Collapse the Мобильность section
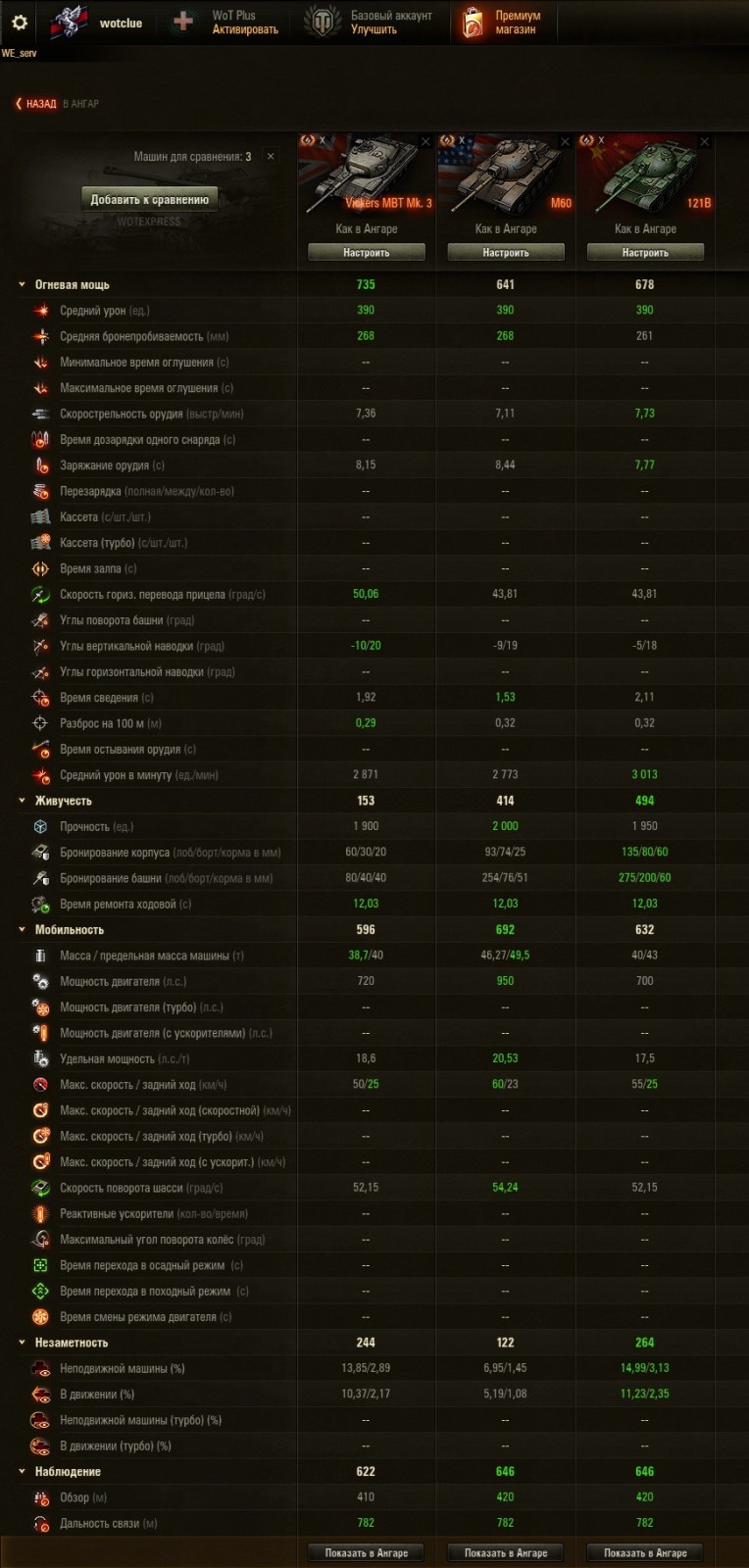 pyautogui.click(x=22, y=930)
